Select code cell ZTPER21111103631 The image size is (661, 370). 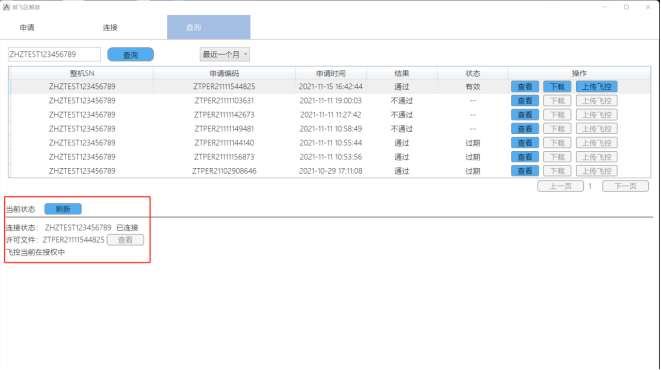pyautogui.click(x=224, y=101)
